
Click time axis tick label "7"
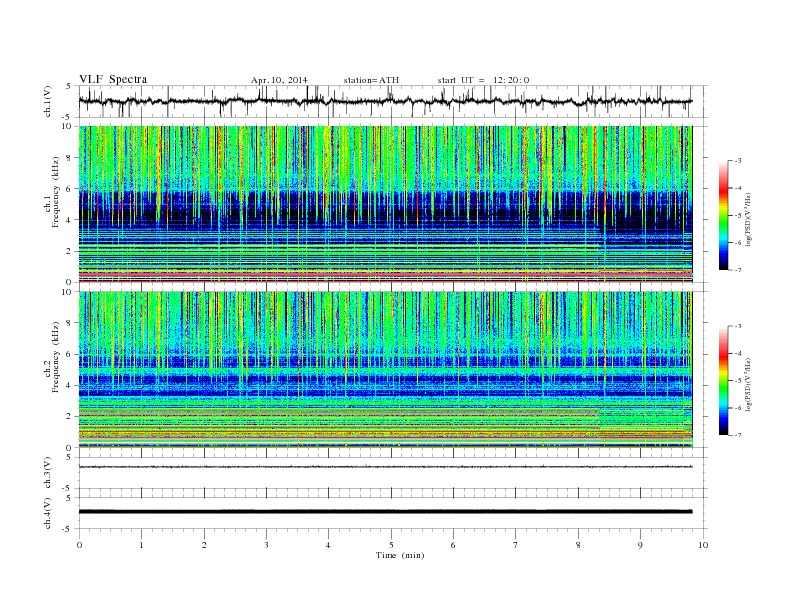pos(516,545)
